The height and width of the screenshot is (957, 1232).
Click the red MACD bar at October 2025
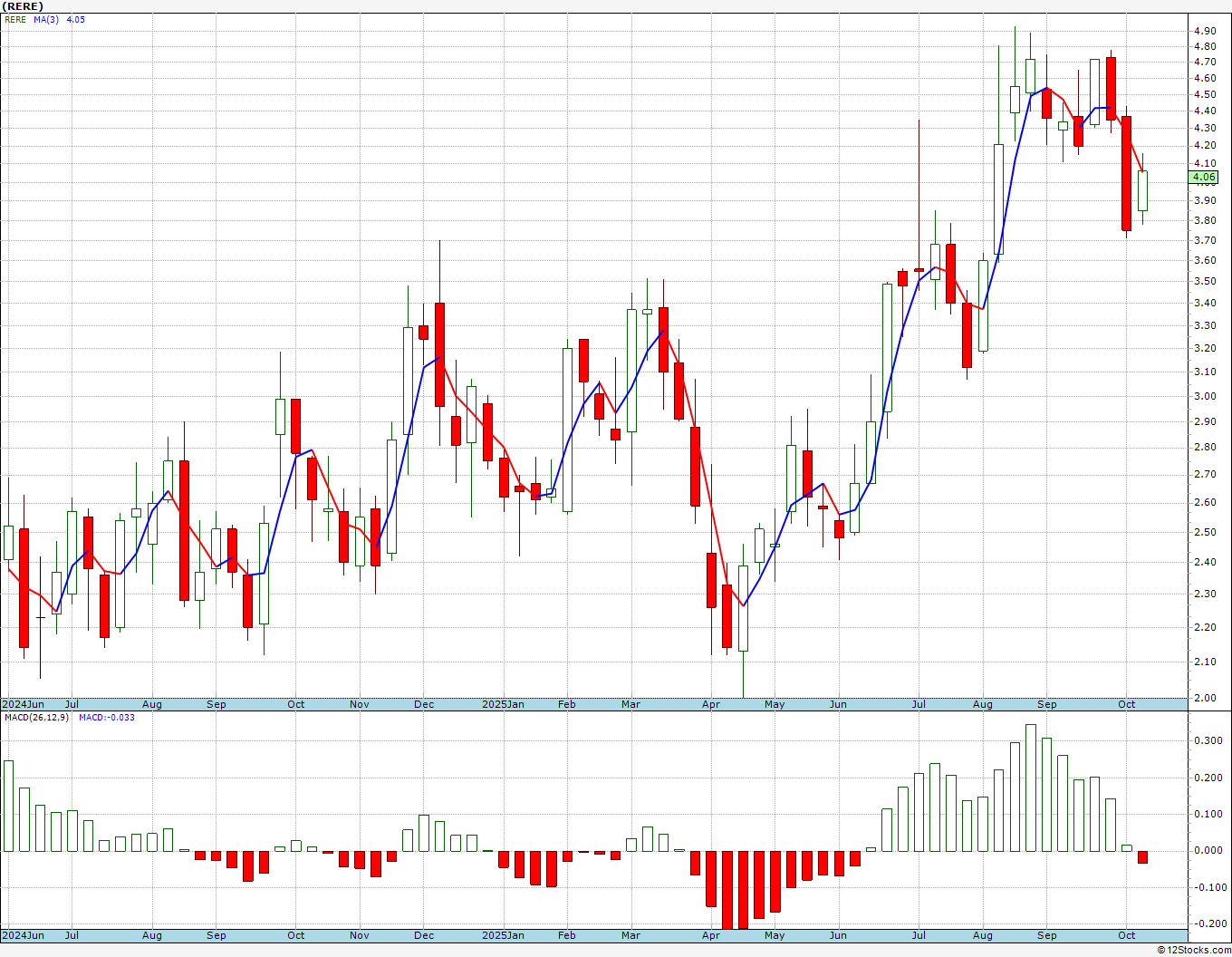1143,856
